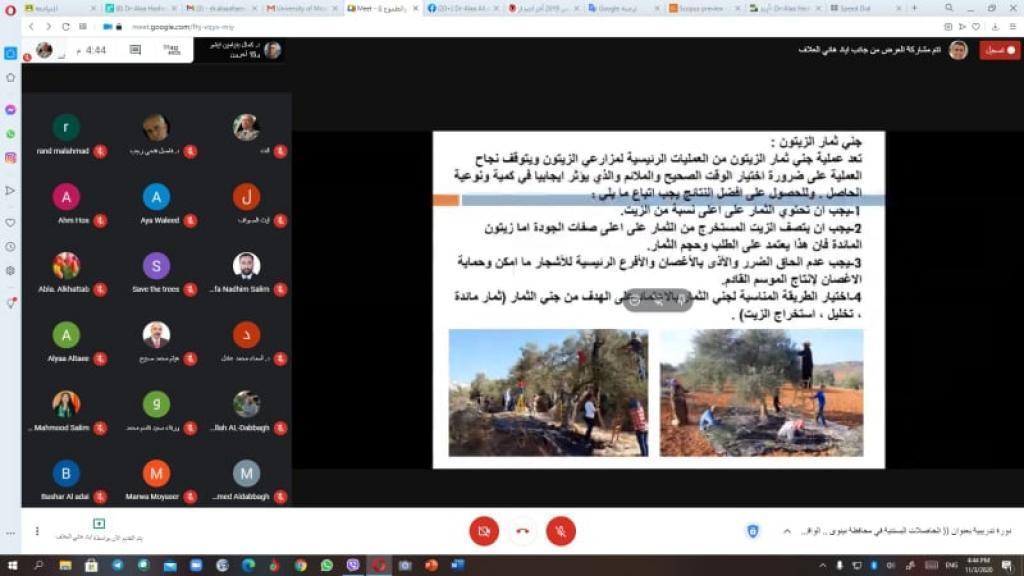1024x576 pixels.
Task: Open Opera sidebar settings gear
Action: (x=10, y=270)
